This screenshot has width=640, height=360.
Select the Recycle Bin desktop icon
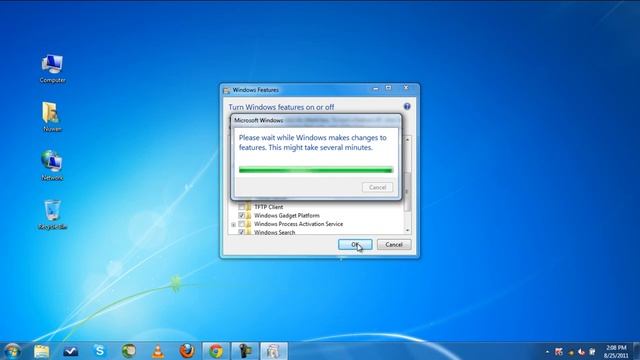(52, 215)
